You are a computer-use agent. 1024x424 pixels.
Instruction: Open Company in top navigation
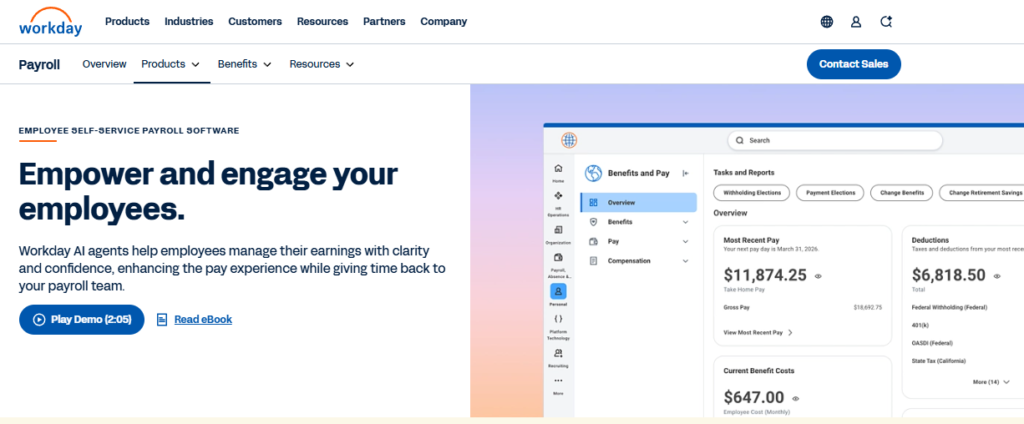[443, 22]
